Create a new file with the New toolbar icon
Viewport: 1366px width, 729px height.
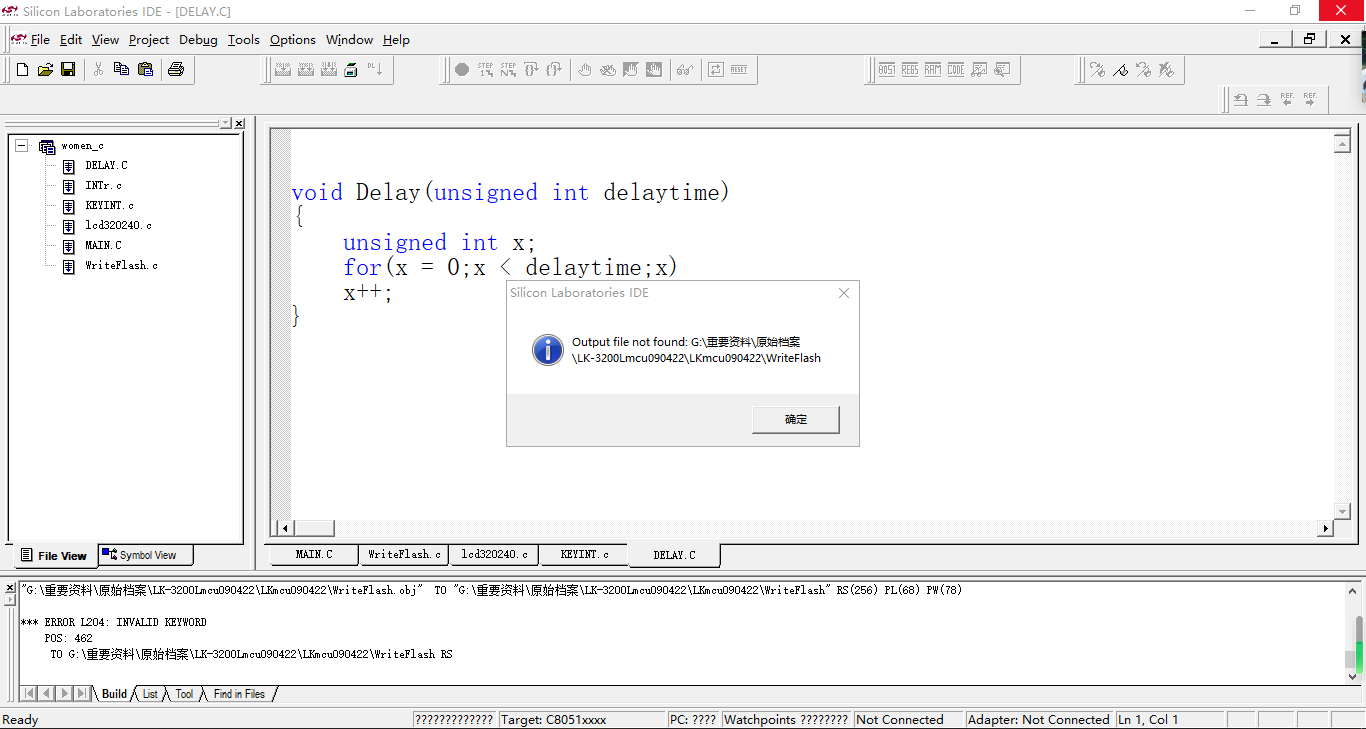[x=22, y=69]
